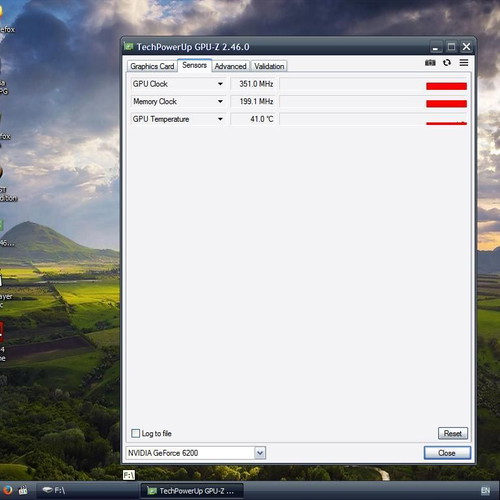The image size is (500, 500).
Task: Open the F:\ taskbar window button
Action: [x=87, y=490]
